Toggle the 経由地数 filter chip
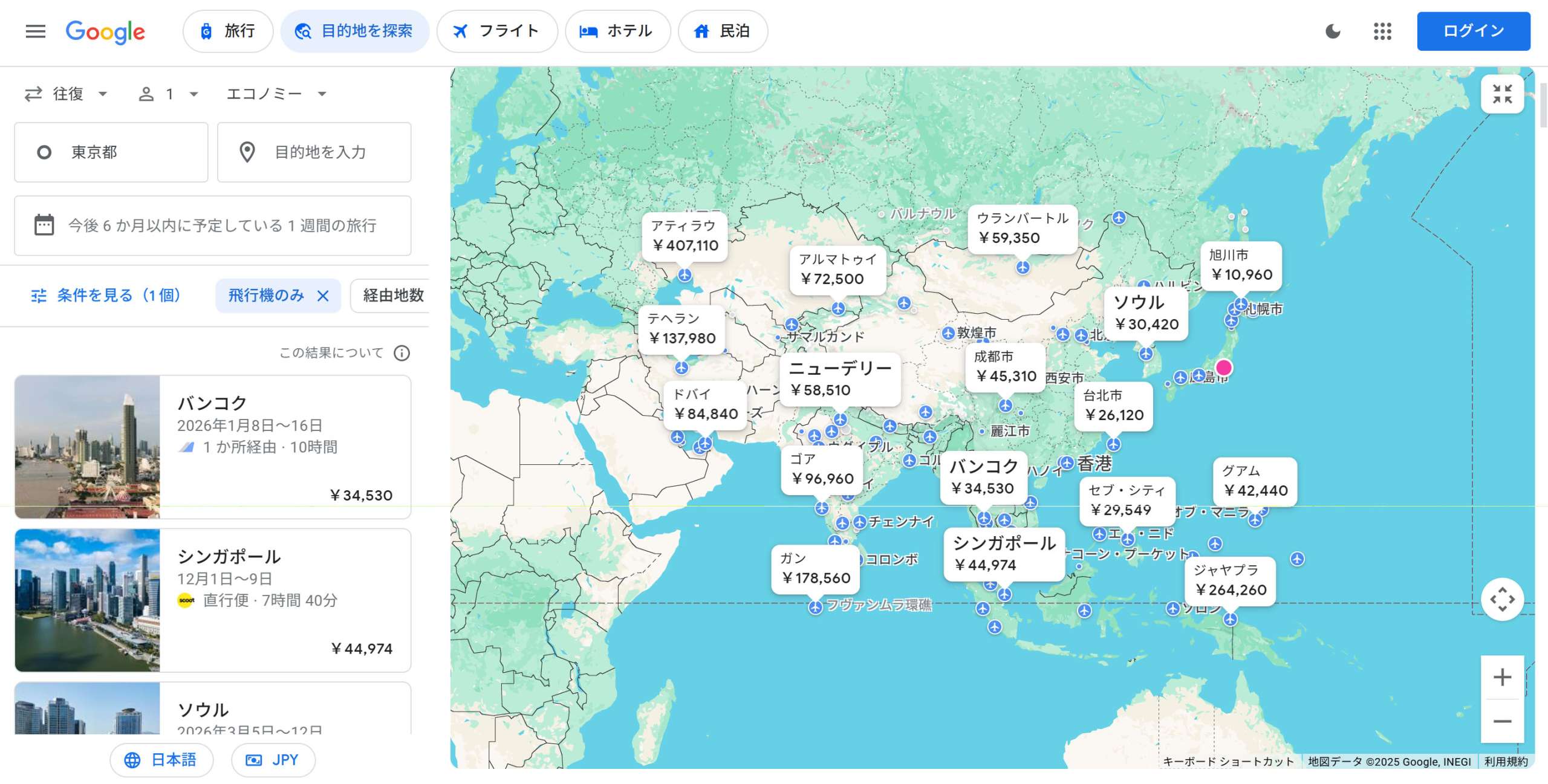 [x=393, y=296]
